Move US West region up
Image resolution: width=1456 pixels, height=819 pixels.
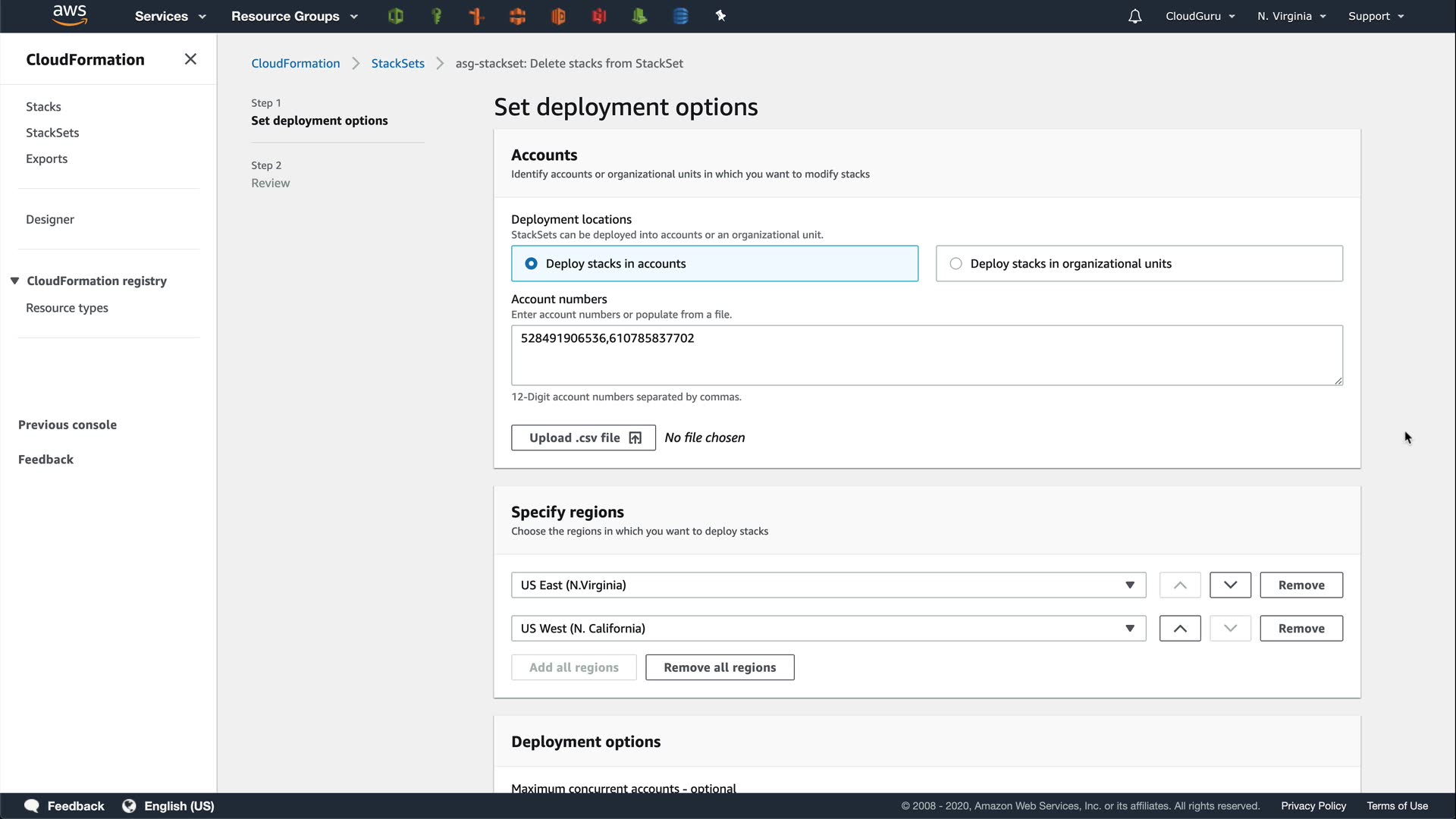point(1179,629)
